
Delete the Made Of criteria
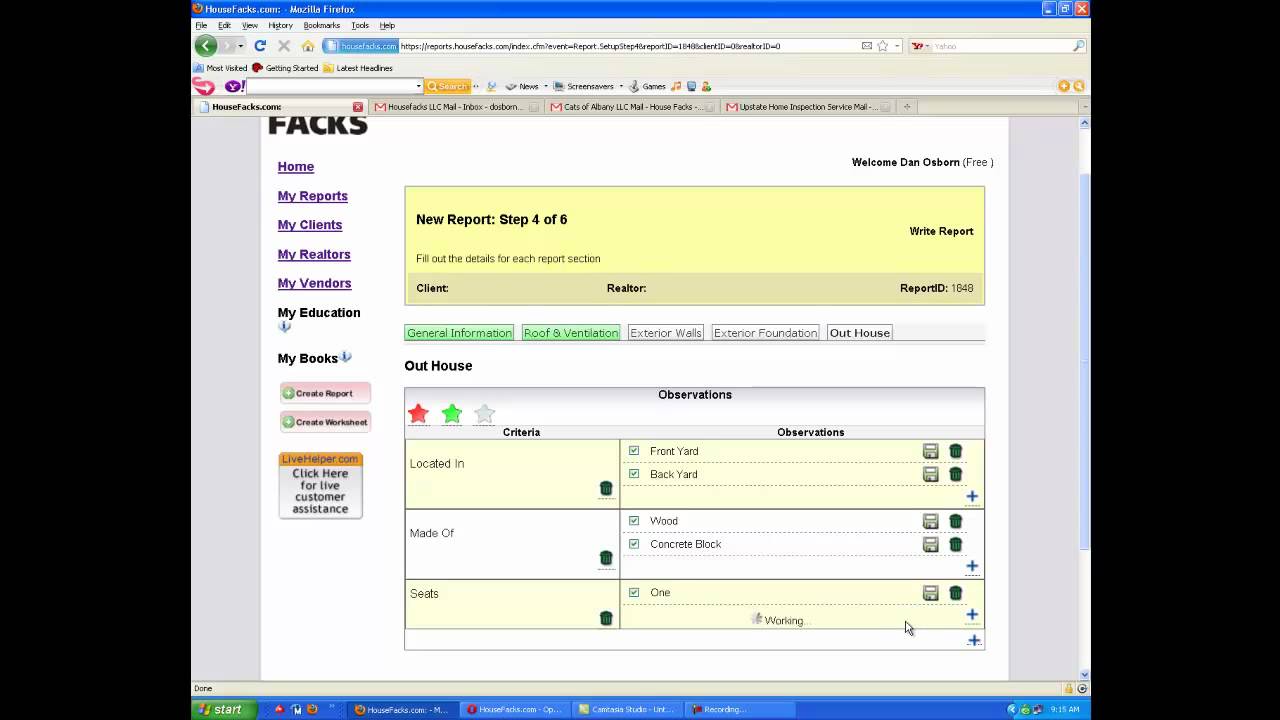tap(605, 558)
